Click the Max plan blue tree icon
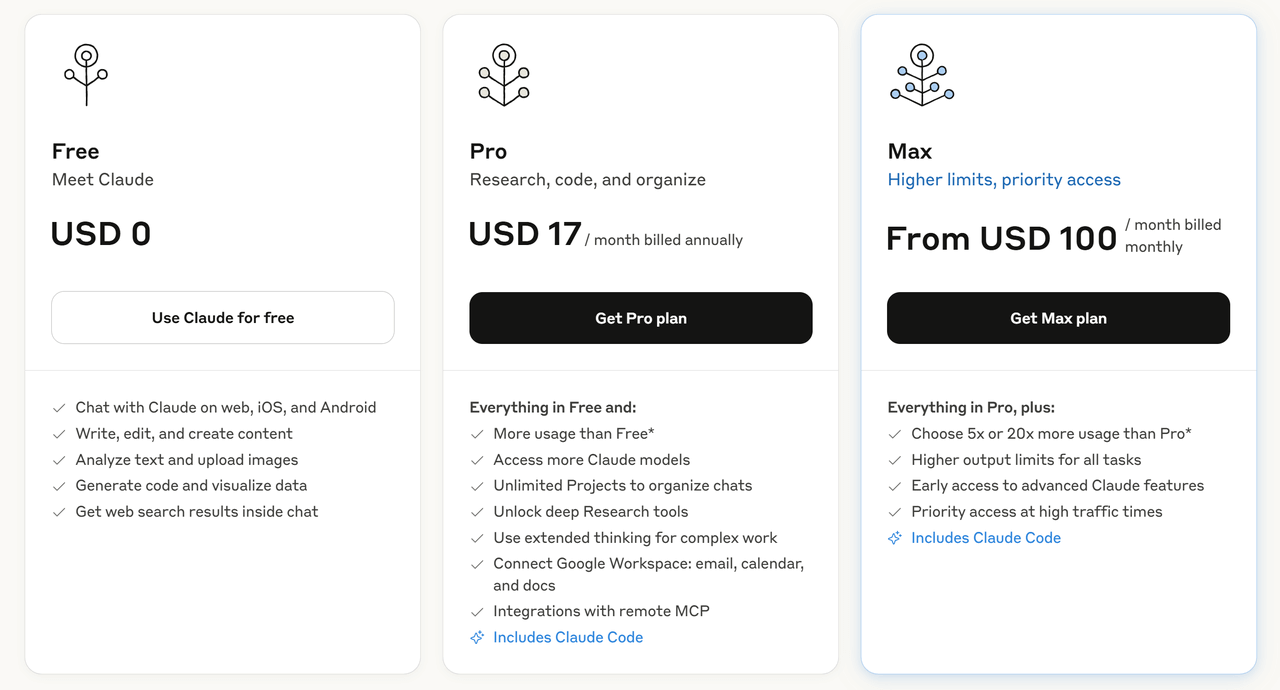 click(x=922, y=75)
